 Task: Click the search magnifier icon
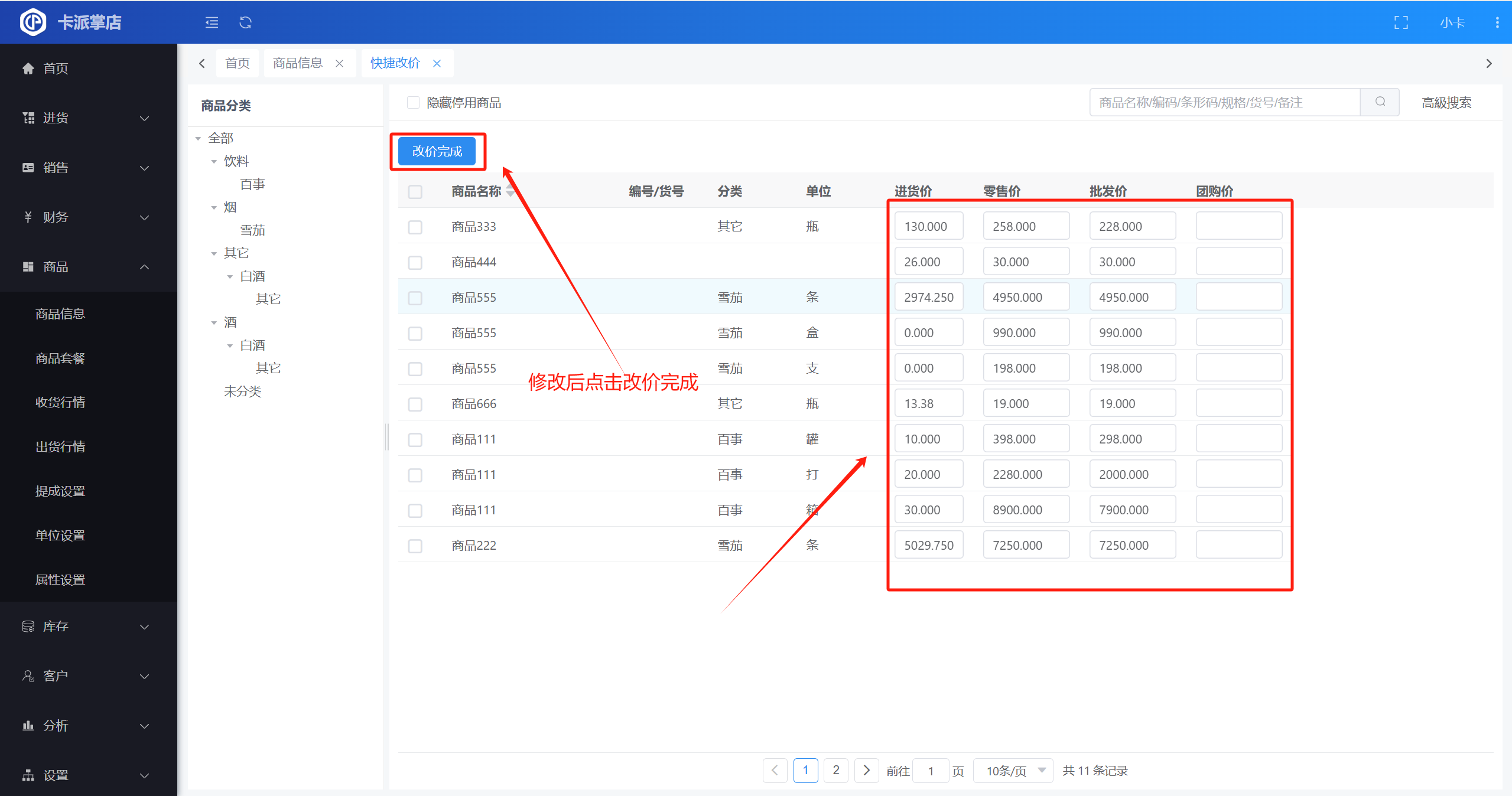tap(1380, 102)
